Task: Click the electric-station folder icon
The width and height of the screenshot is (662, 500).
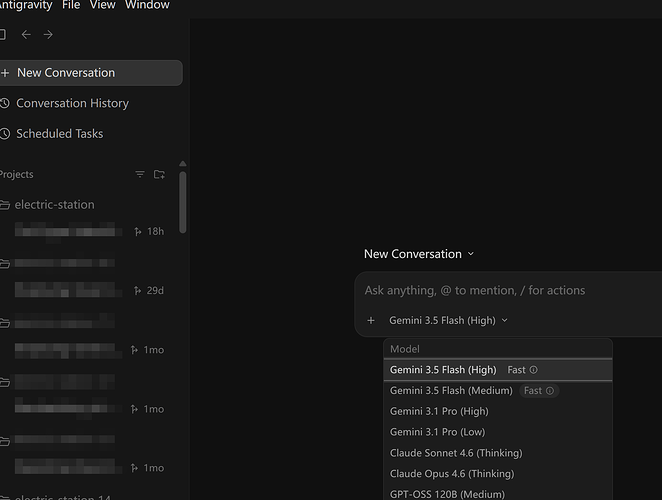Action: [5, 205]
